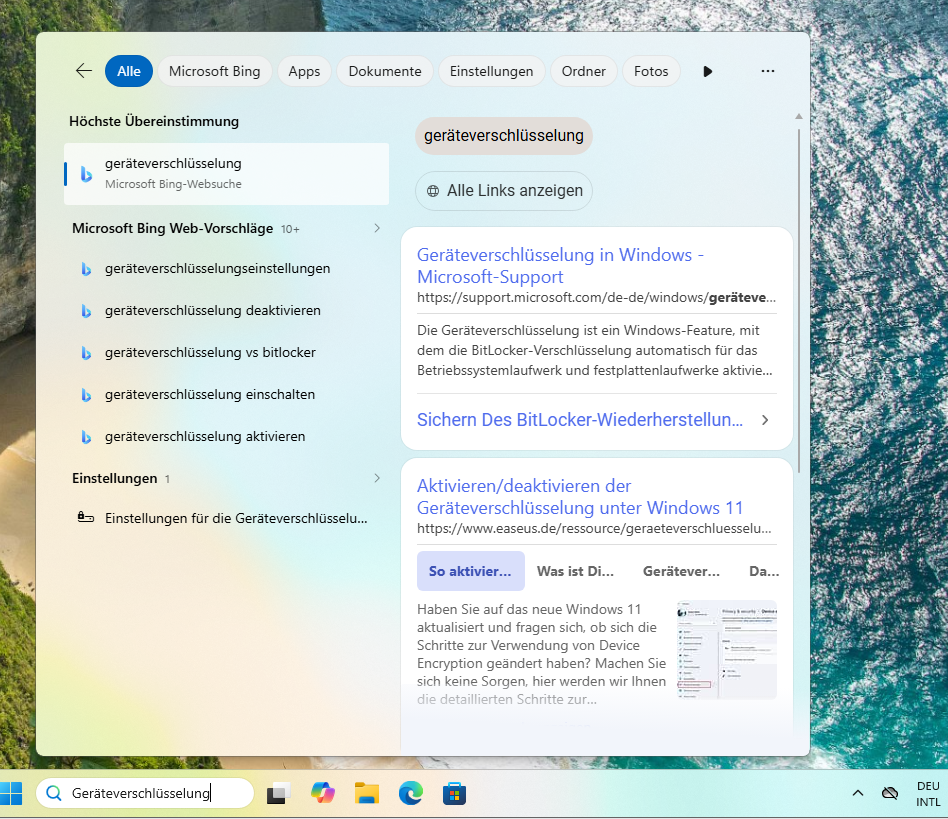Open the top match geräteverschlüsselung web search
This screenshot has width=948, height=819.
226,173
